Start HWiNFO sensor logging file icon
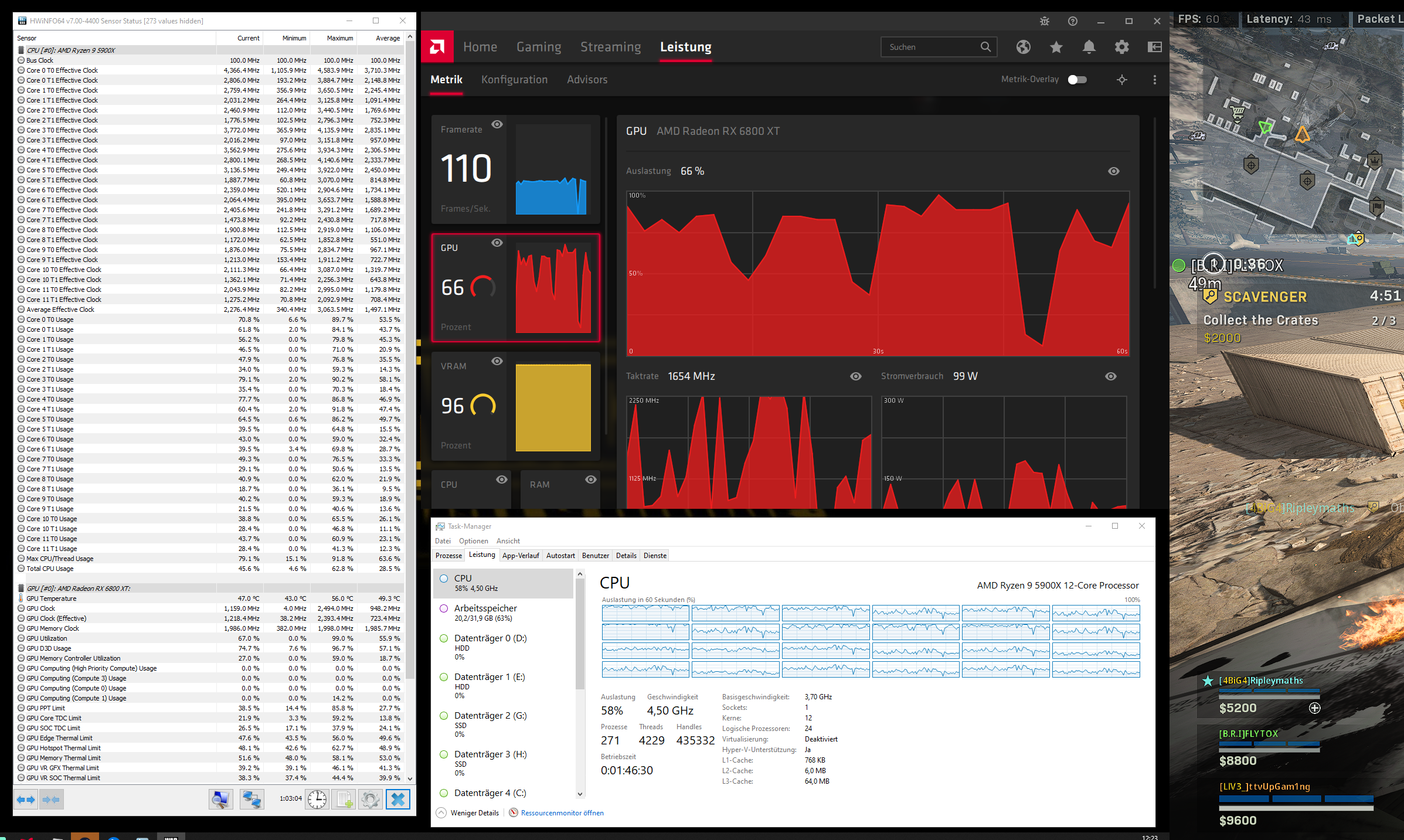Screen dimensions: 1404x840 click(344, 800)
